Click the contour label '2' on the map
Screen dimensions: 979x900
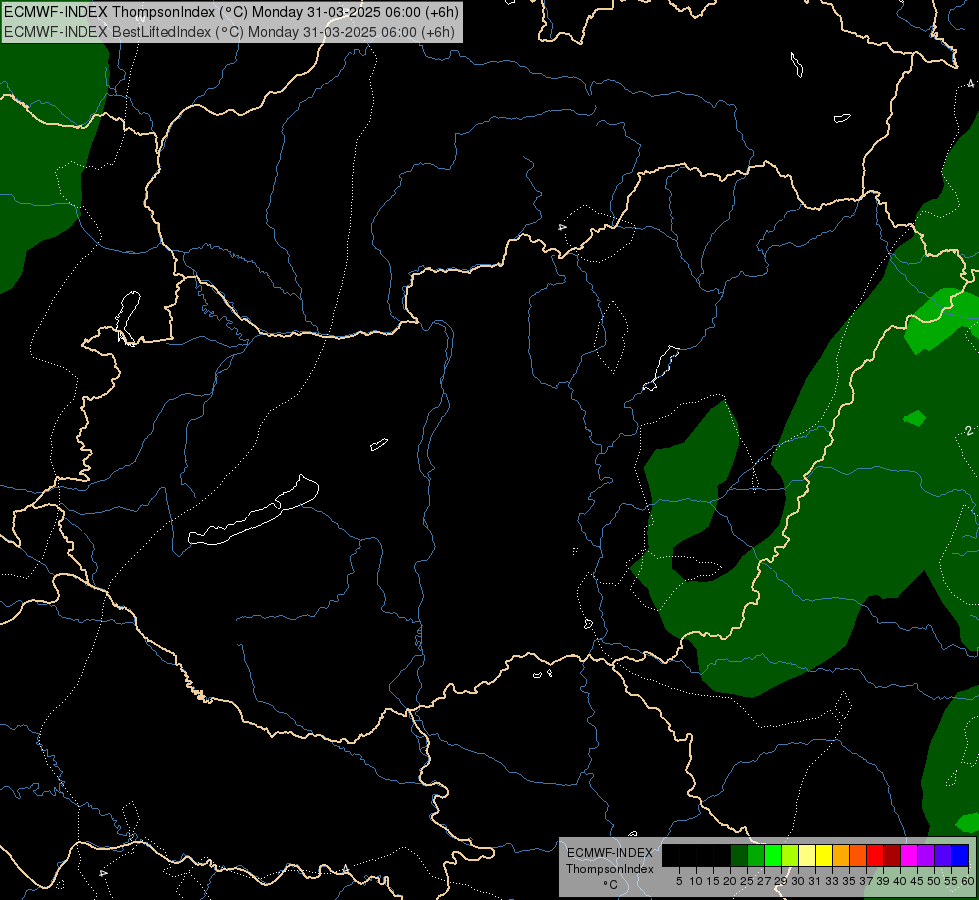tap(968, 431)
